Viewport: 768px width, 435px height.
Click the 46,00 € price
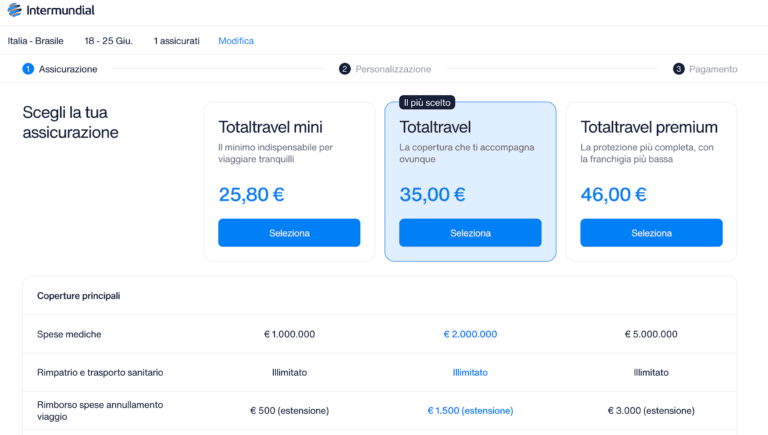(613, 194)
